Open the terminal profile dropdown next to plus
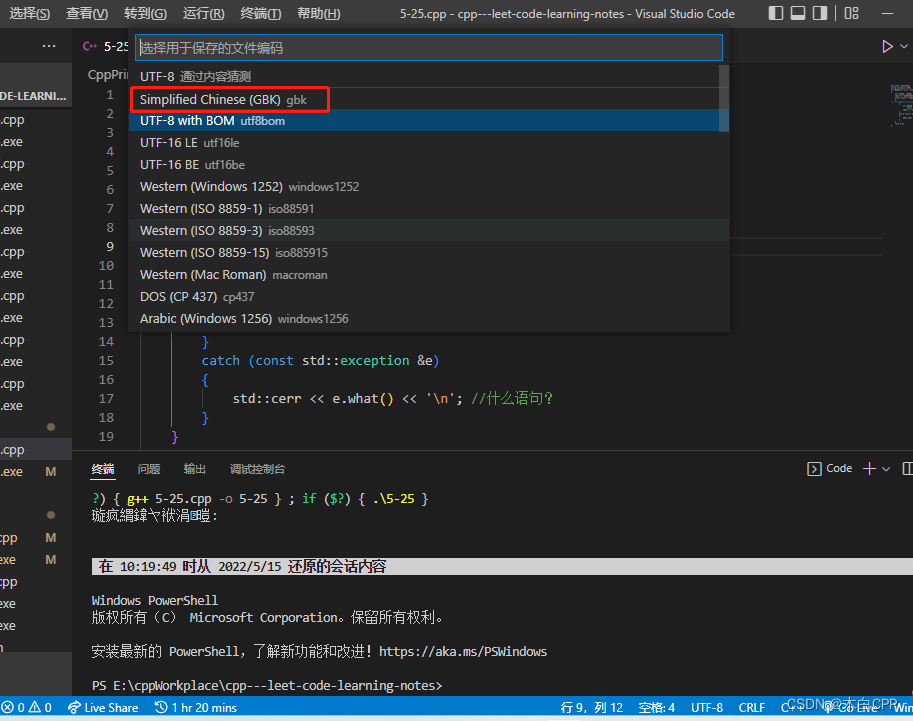 (886, 468)
